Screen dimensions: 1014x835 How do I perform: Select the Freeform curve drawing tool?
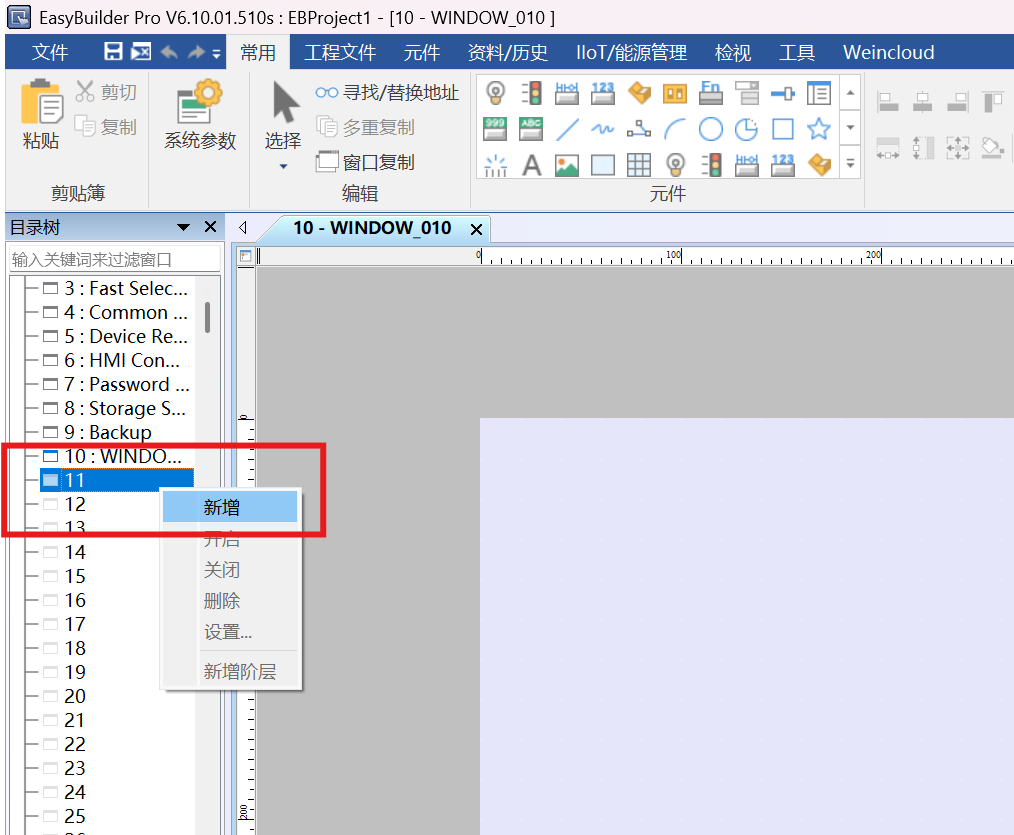click(603, 129)
